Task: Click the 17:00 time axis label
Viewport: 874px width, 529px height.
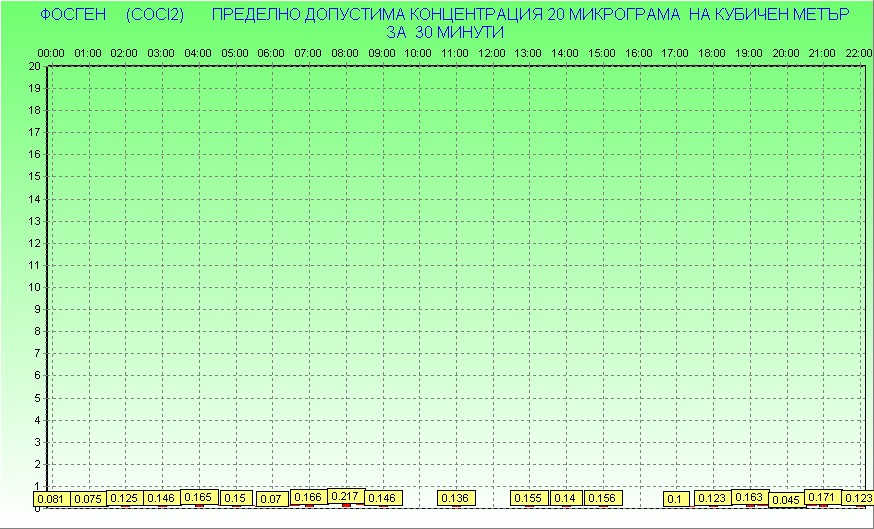Action: pyautogui.click(x=674, y=53)
